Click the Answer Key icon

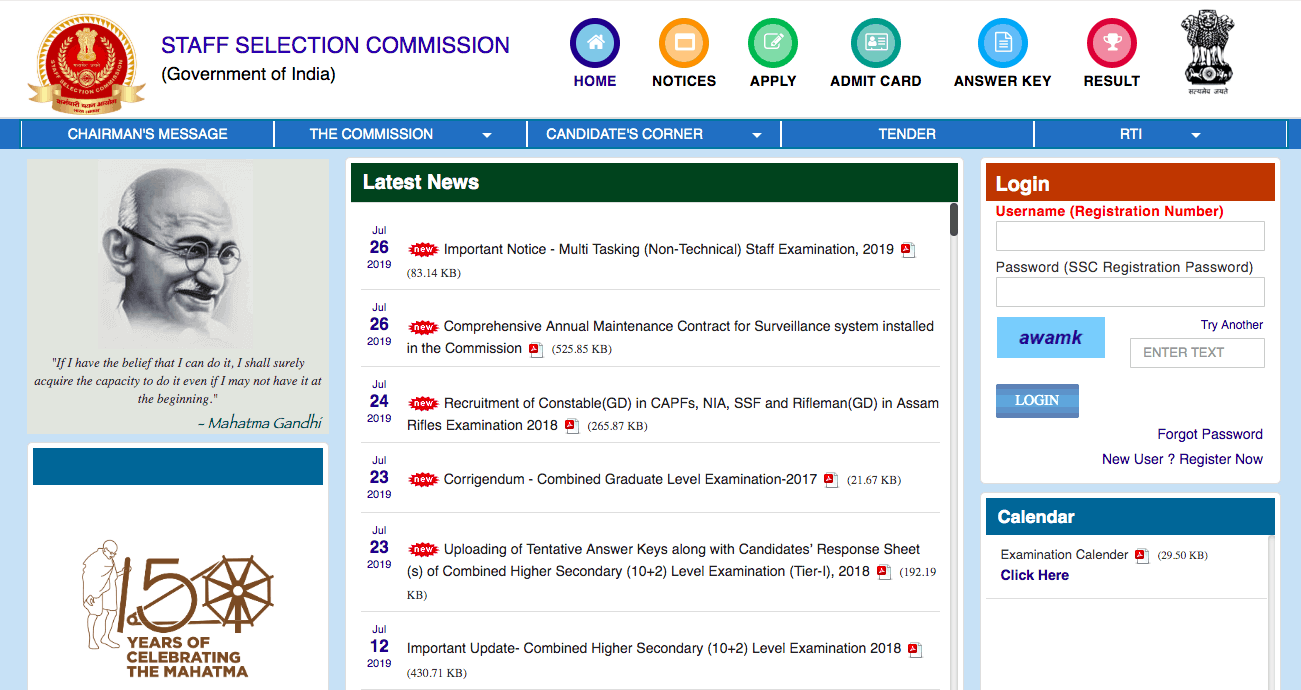coord(1002,44)
